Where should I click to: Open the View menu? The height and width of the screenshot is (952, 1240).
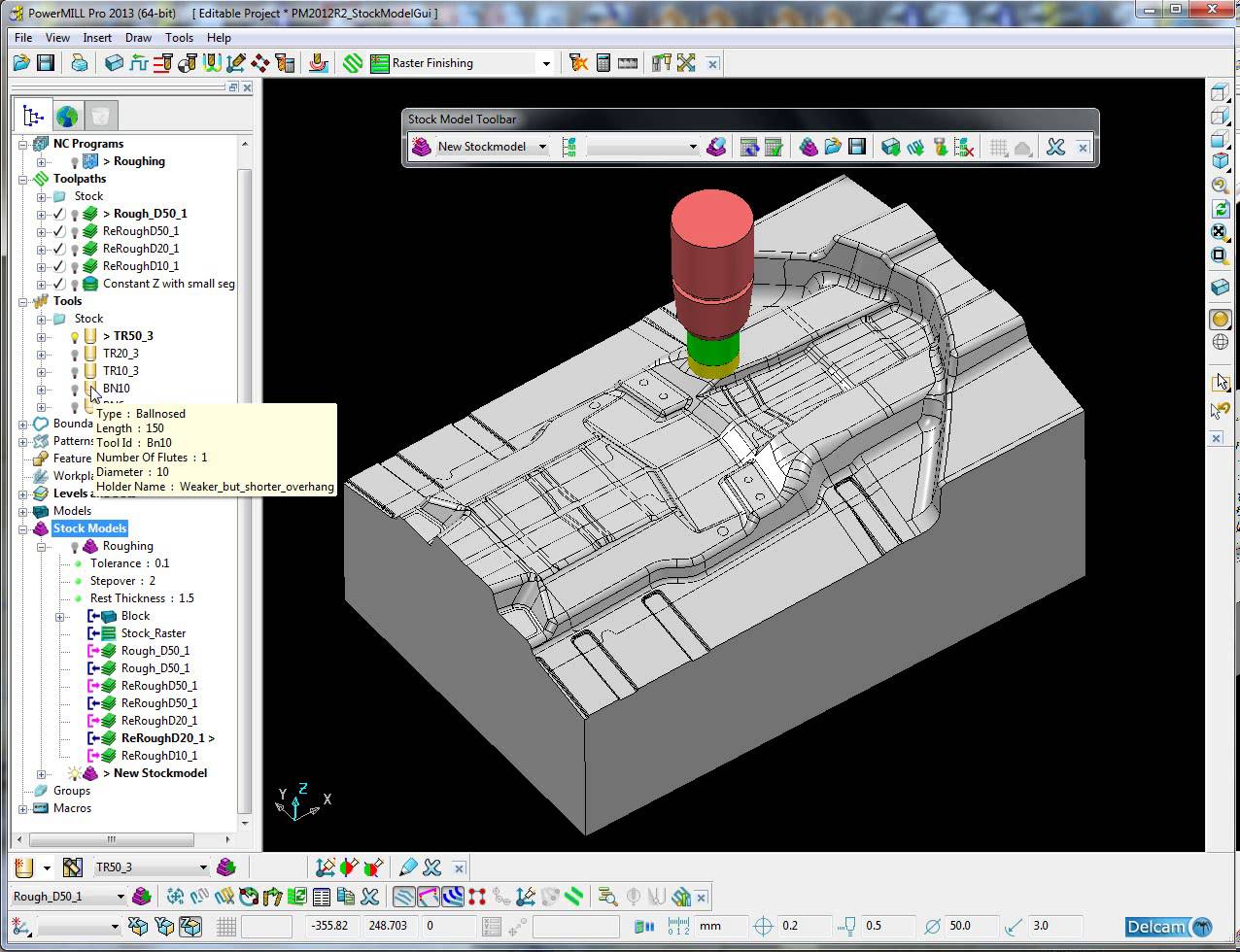pyautogui.click(x=57, y=38)
